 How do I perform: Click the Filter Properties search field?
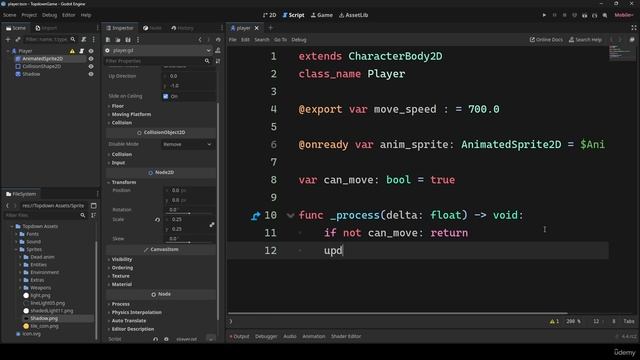tap(158, 61)
